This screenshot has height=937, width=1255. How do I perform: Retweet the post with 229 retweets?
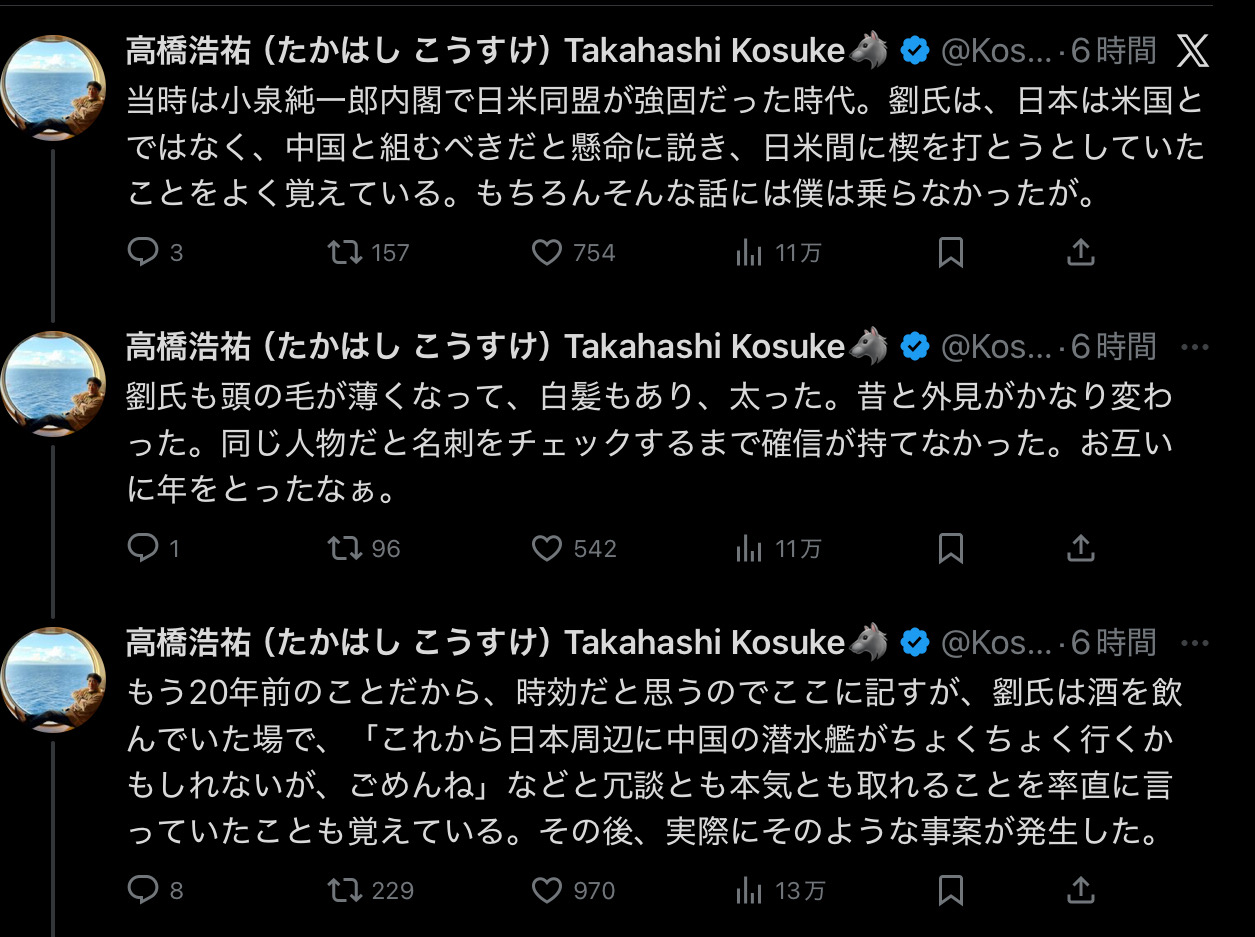pyautogui.click(x=347, y=889)
